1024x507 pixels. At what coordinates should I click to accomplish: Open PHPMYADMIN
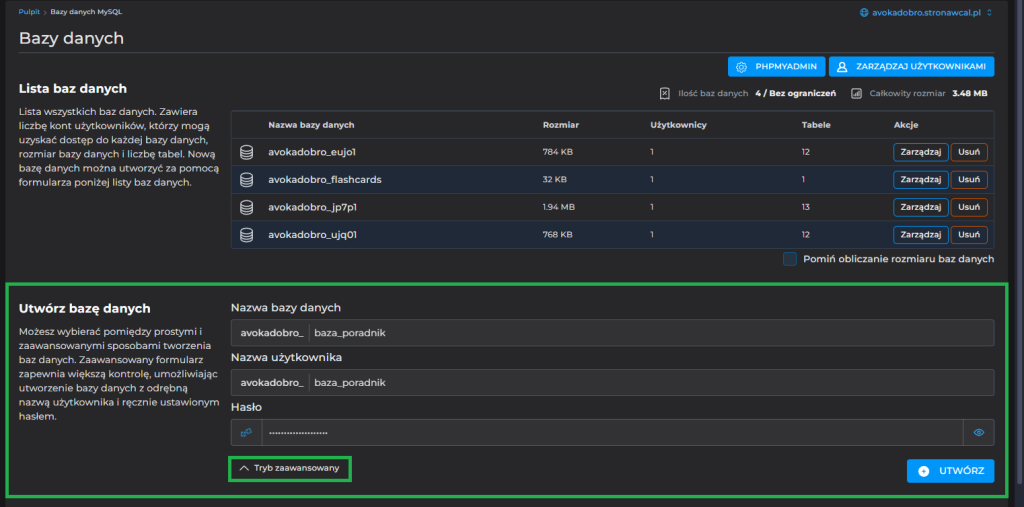coord(776,67)
